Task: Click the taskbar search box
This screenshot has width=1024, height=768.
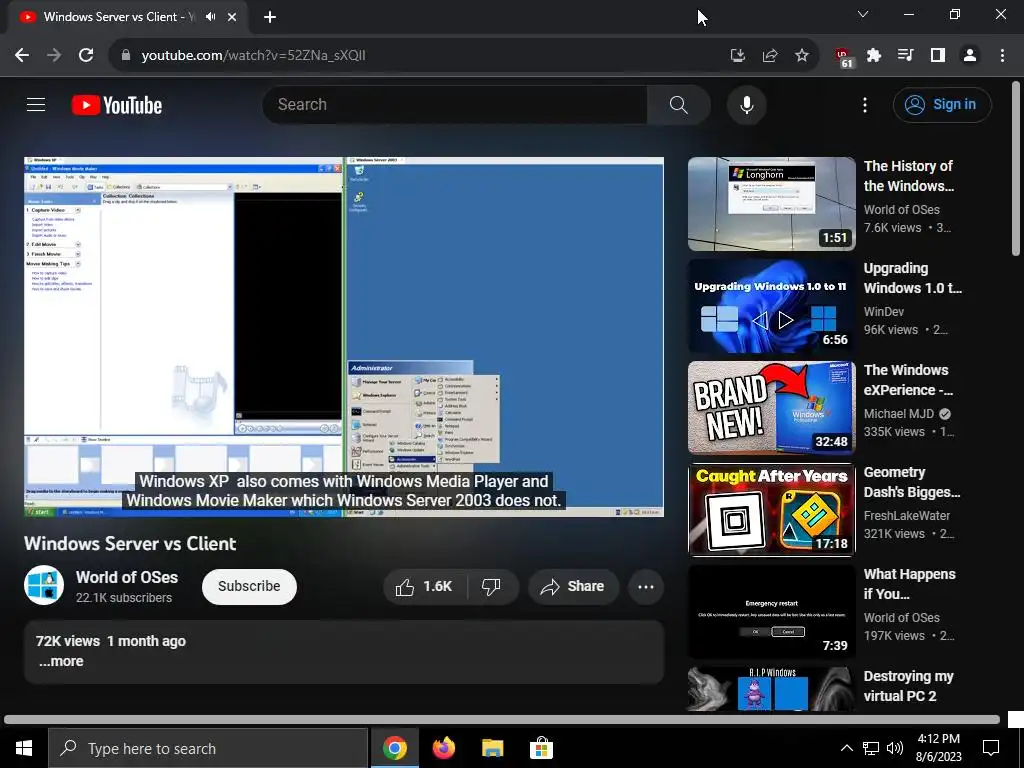Action: click(x=208, y=748)
